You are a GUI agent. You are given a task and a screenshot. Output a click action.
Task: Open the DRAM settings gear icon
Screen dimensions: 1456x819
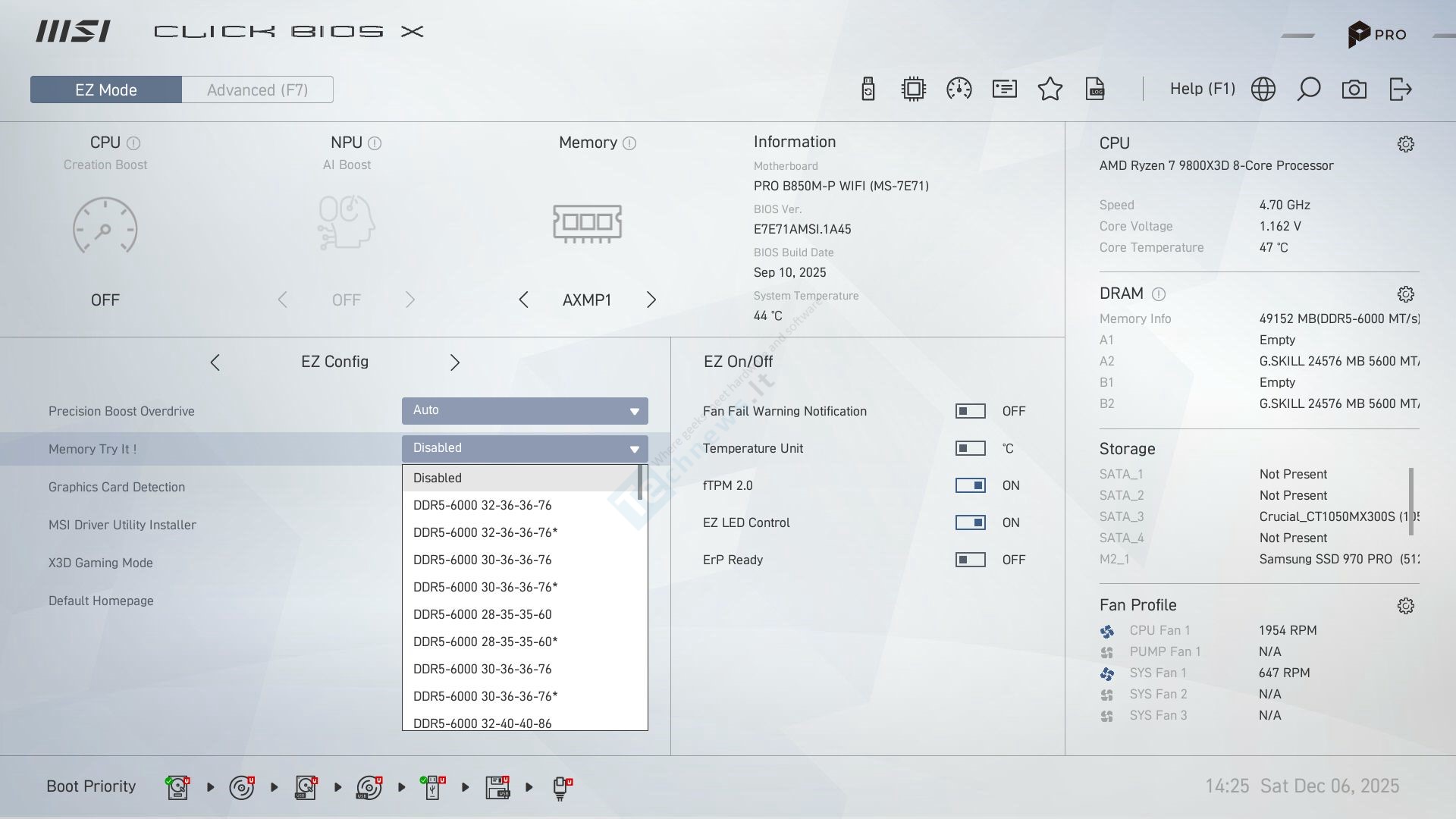click(x=1406, y=294)
